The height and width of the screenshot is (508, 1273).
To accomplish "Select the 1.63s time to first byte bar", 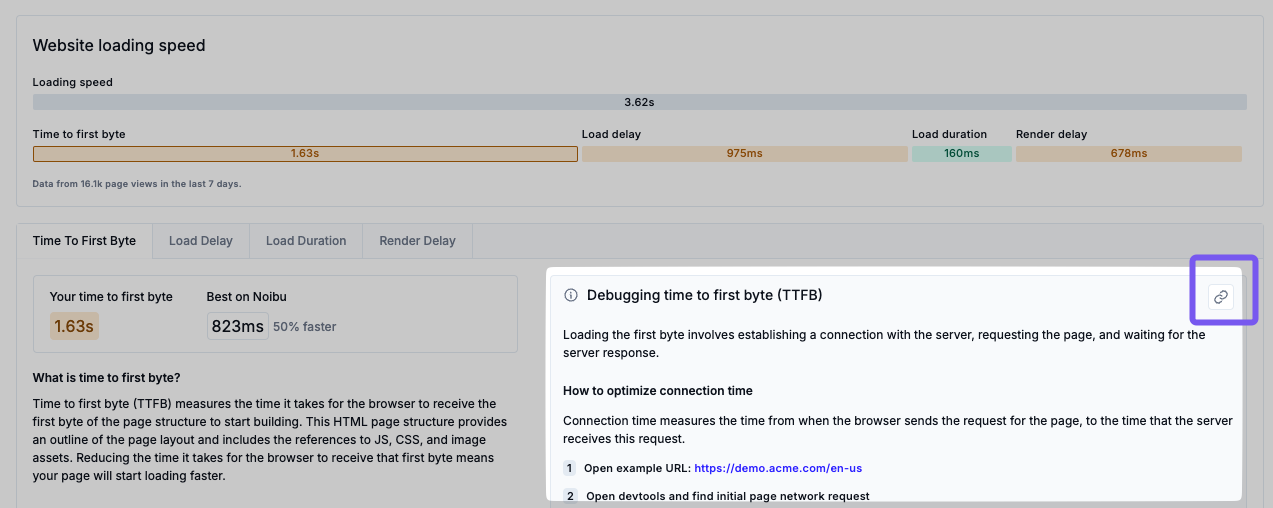I will pos(305,154).
